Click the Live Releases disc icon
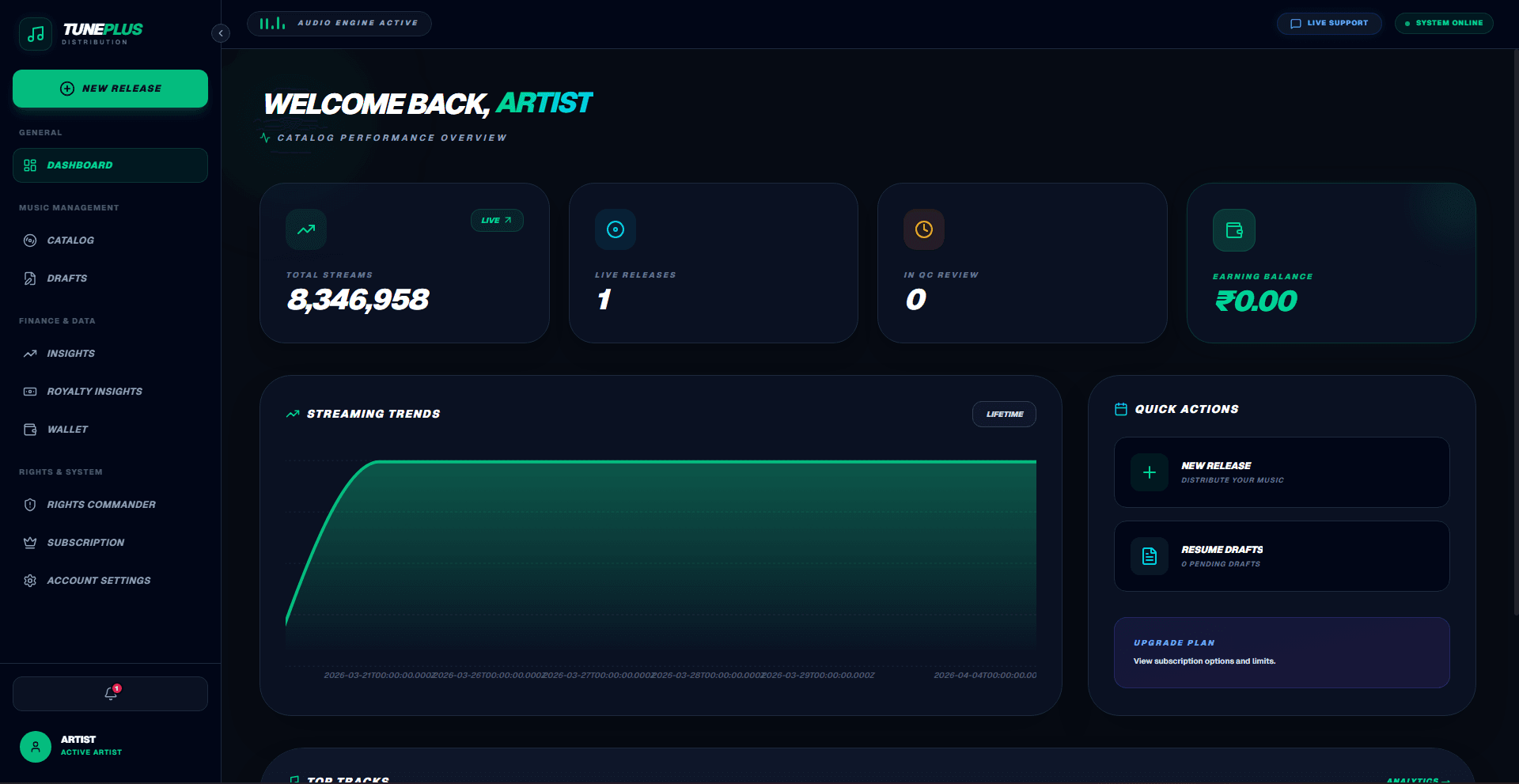 point(615,229)
